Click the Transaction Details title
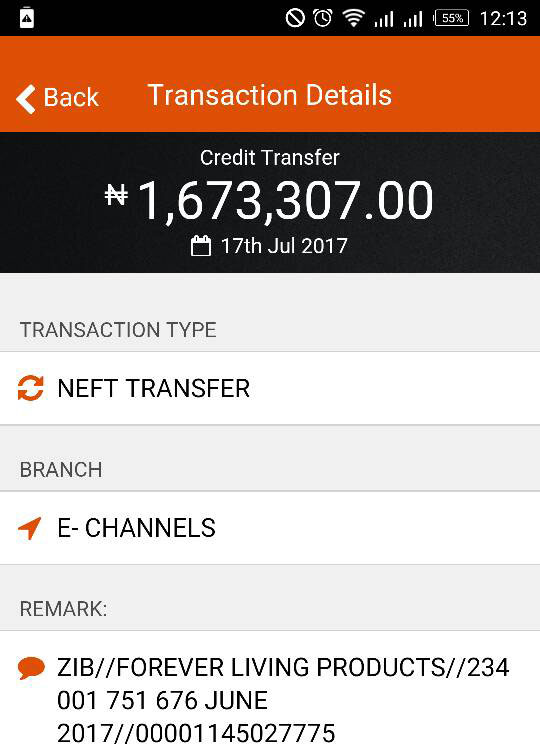Screen dimensions: 540x756 point(270,94)
